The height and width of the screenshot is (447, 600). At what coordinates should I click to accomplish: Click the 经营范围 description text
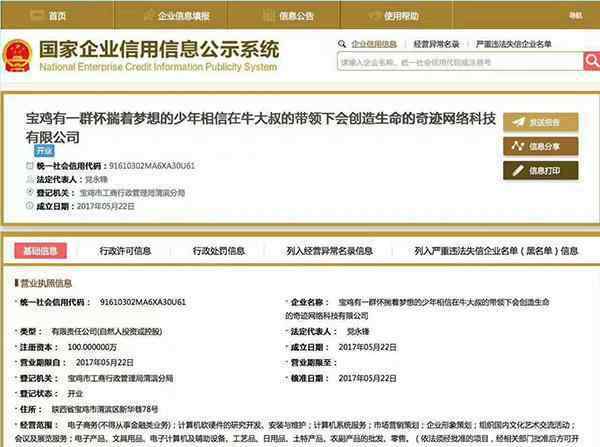pyautogui.click(x=297, y=431)
